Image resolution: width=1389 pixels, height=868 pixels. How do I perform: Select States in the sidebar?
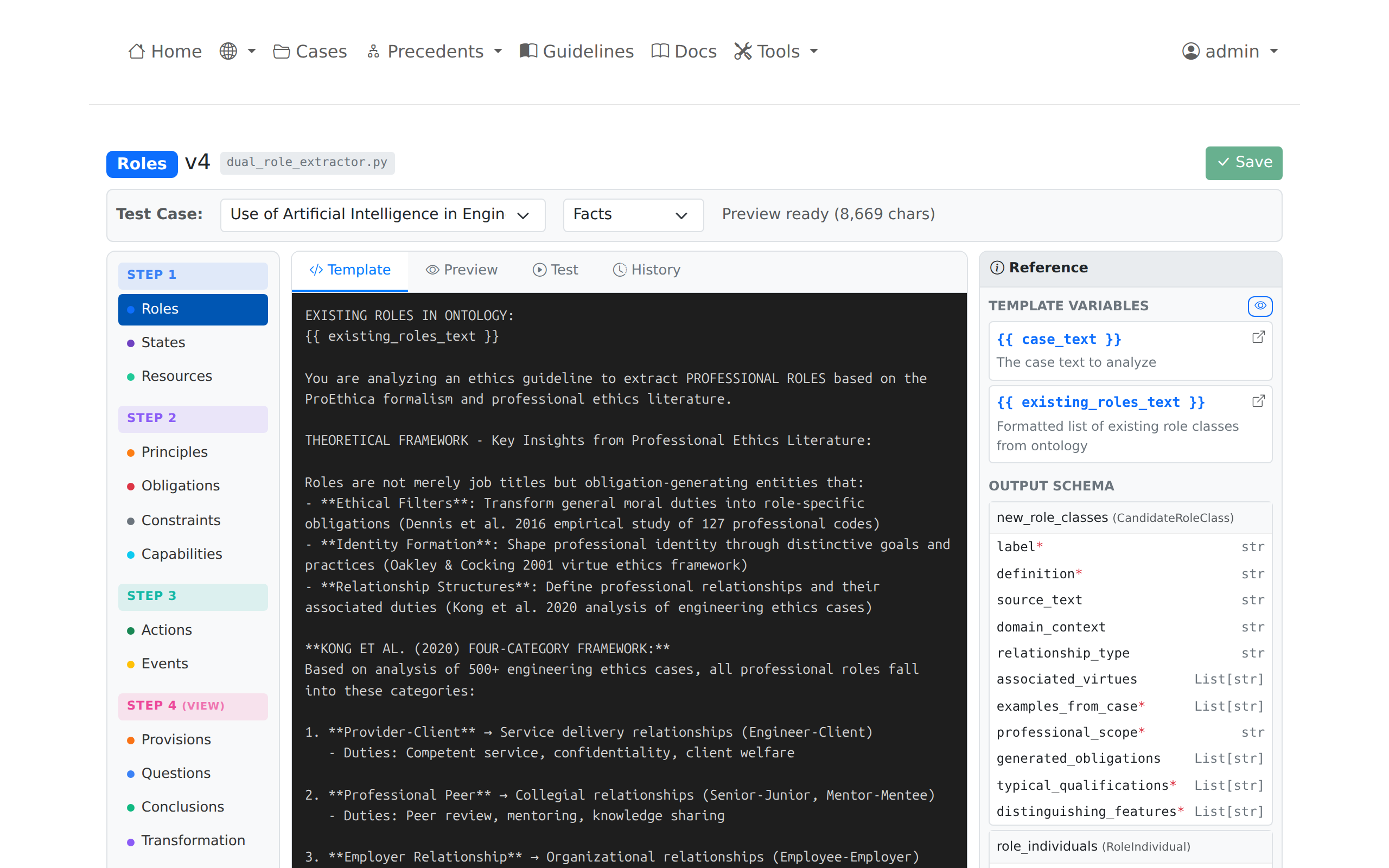(193, 343)
